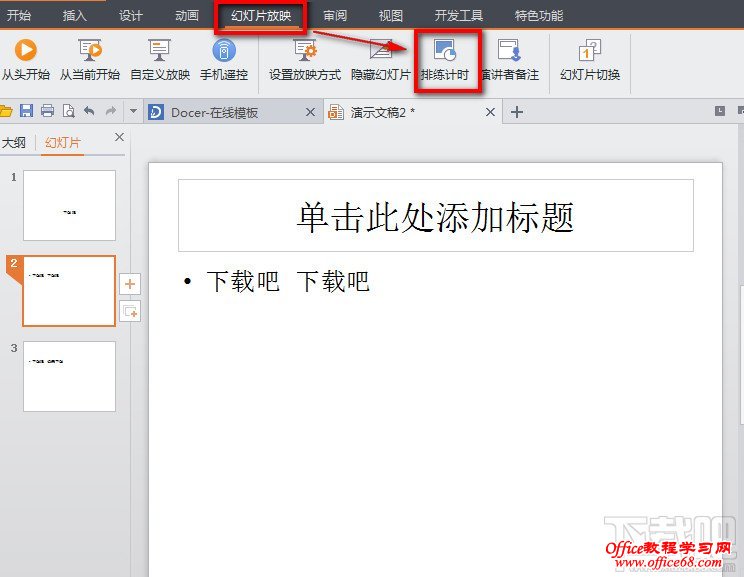Viewport: 744px width, 577px height.
Task: Click new-slide-from-template icon below plus button
Action: pos(130,311)
